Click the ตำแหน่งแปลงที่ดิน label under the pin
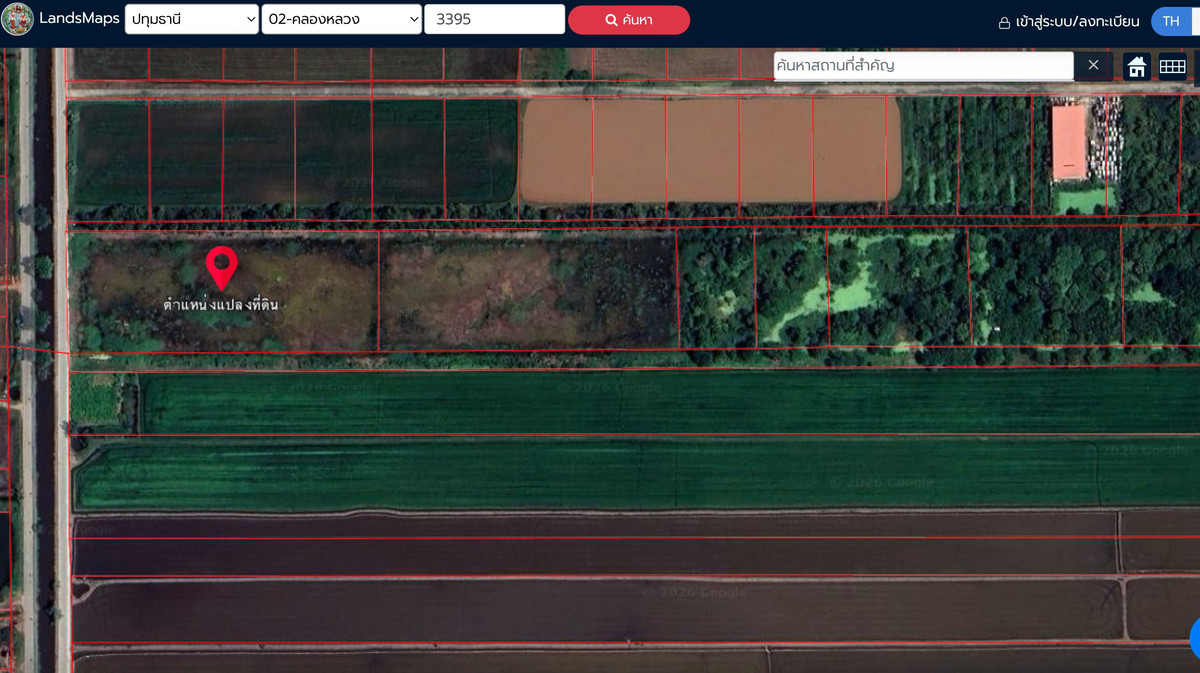Image resolution: width=1200 pixels, height=673 pixels. tap(221, 305)
